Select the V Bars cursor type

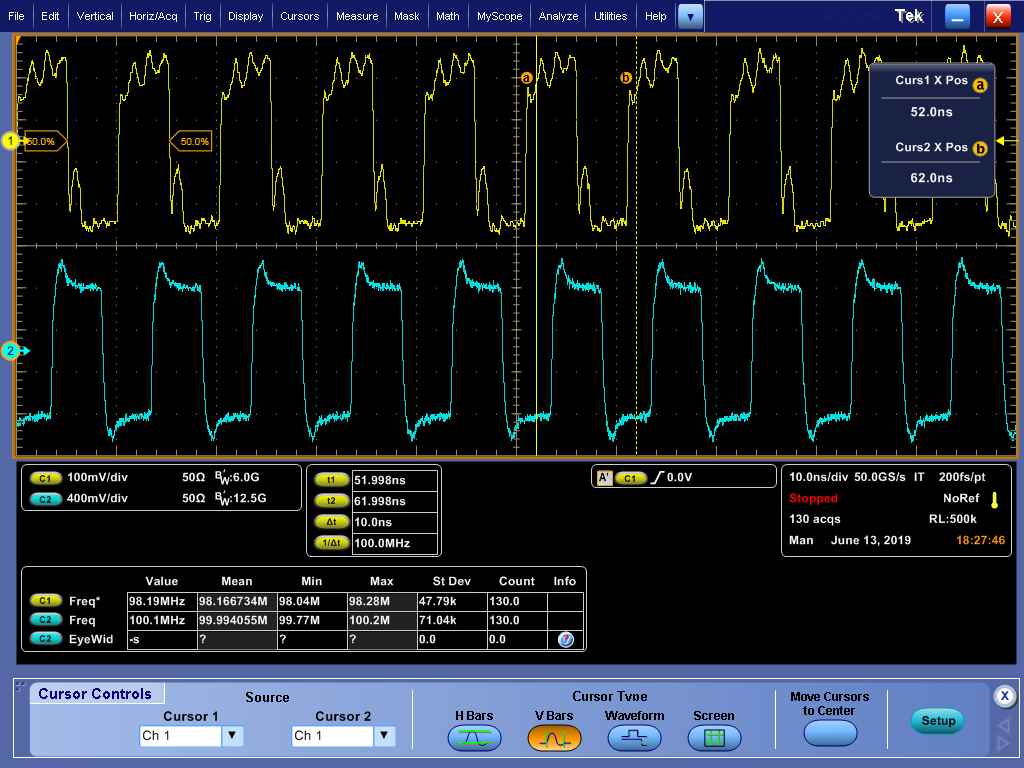[554, 738]
